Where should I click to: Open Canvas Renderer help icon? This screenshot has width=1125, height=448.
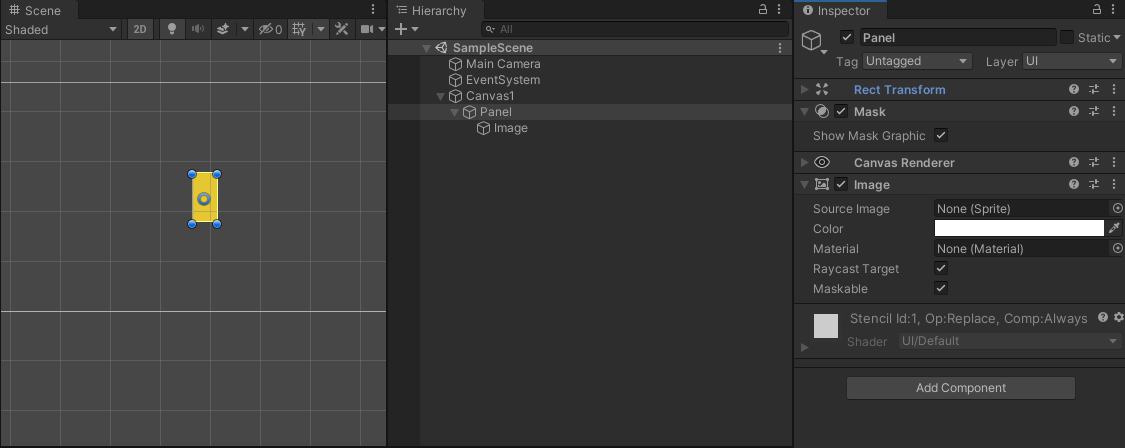point(1073,162)
